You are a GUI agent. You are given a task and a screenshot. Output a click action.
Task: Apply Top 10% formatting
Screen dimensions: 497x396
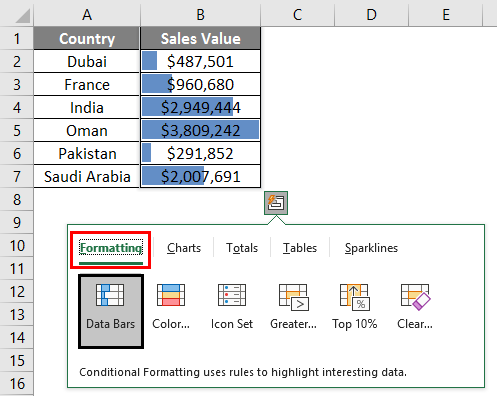click(355, 307)
